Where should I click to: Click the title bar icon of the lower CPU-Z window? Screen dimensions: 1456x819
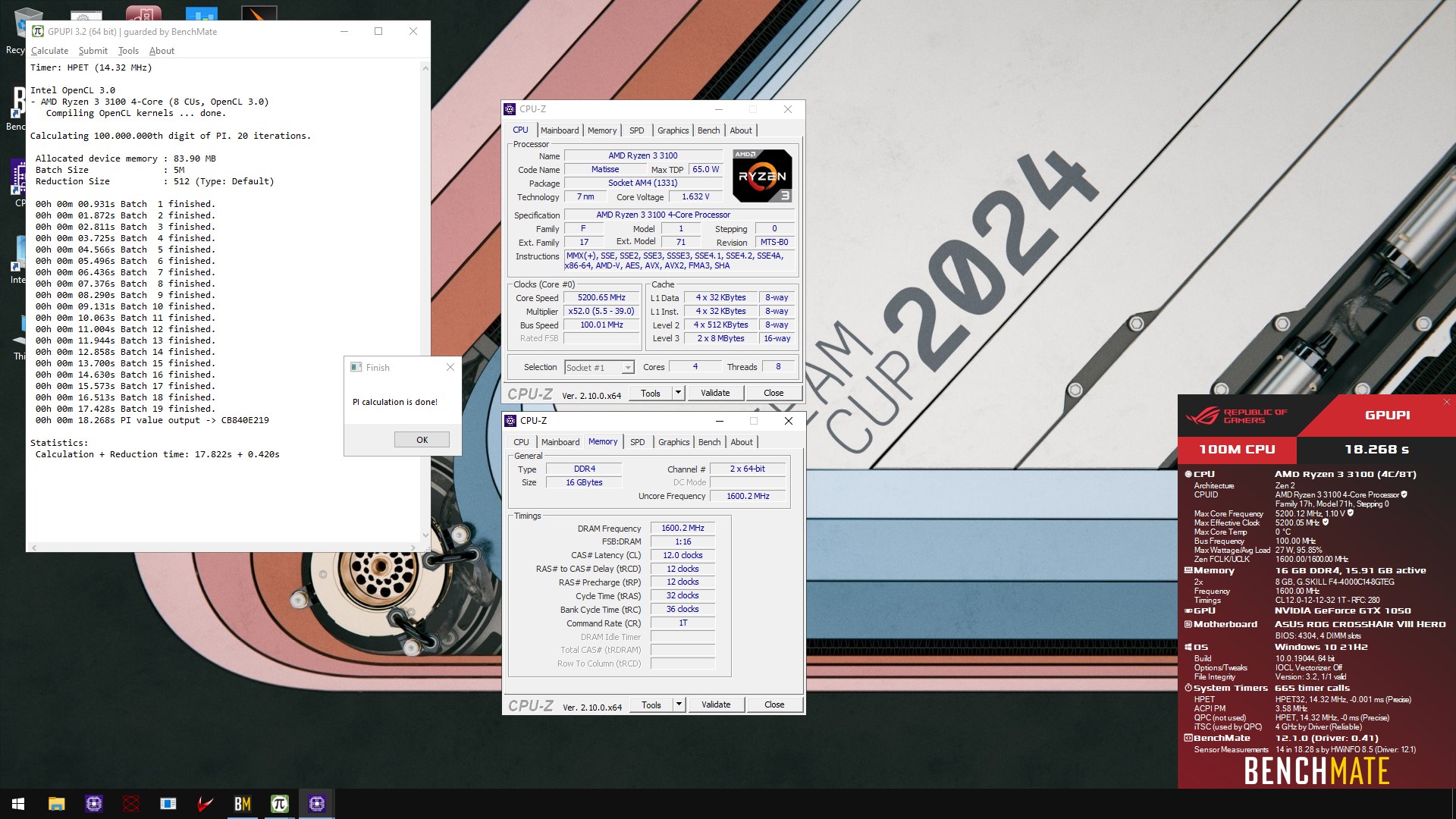[x=510, y=421]
